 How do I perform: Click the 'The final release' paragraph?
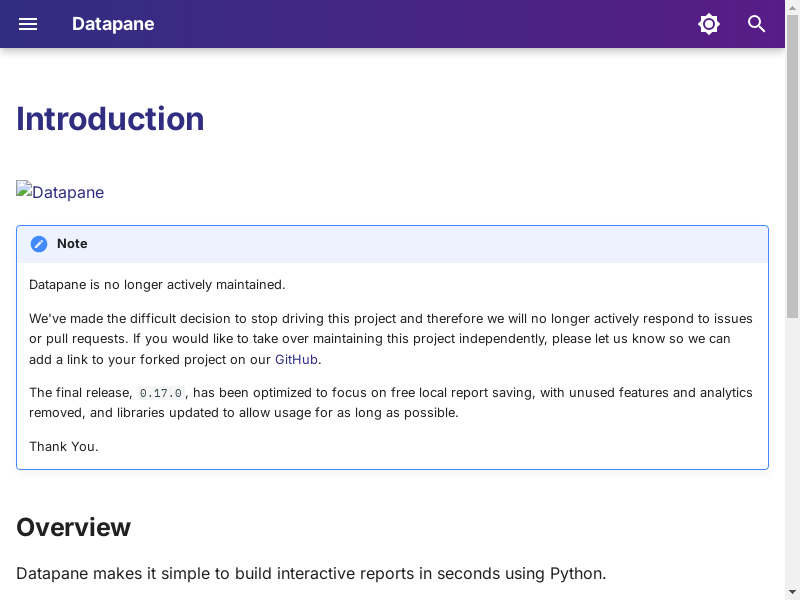[390, 403]
